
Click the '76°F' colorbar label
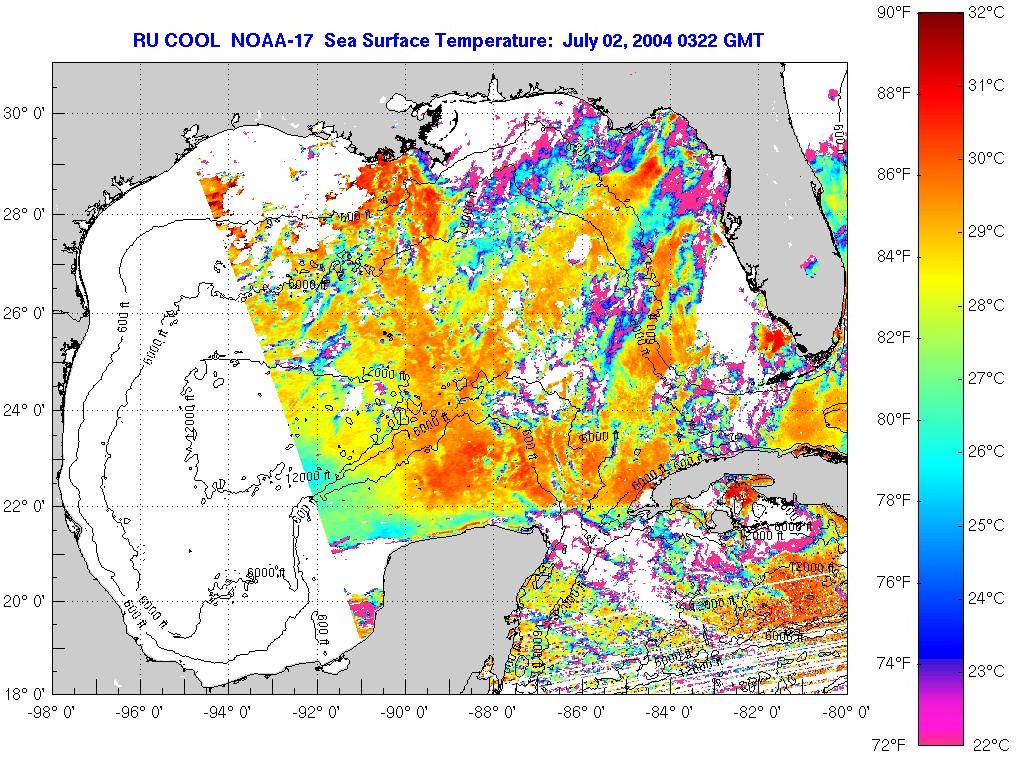(x=894, y=582)
